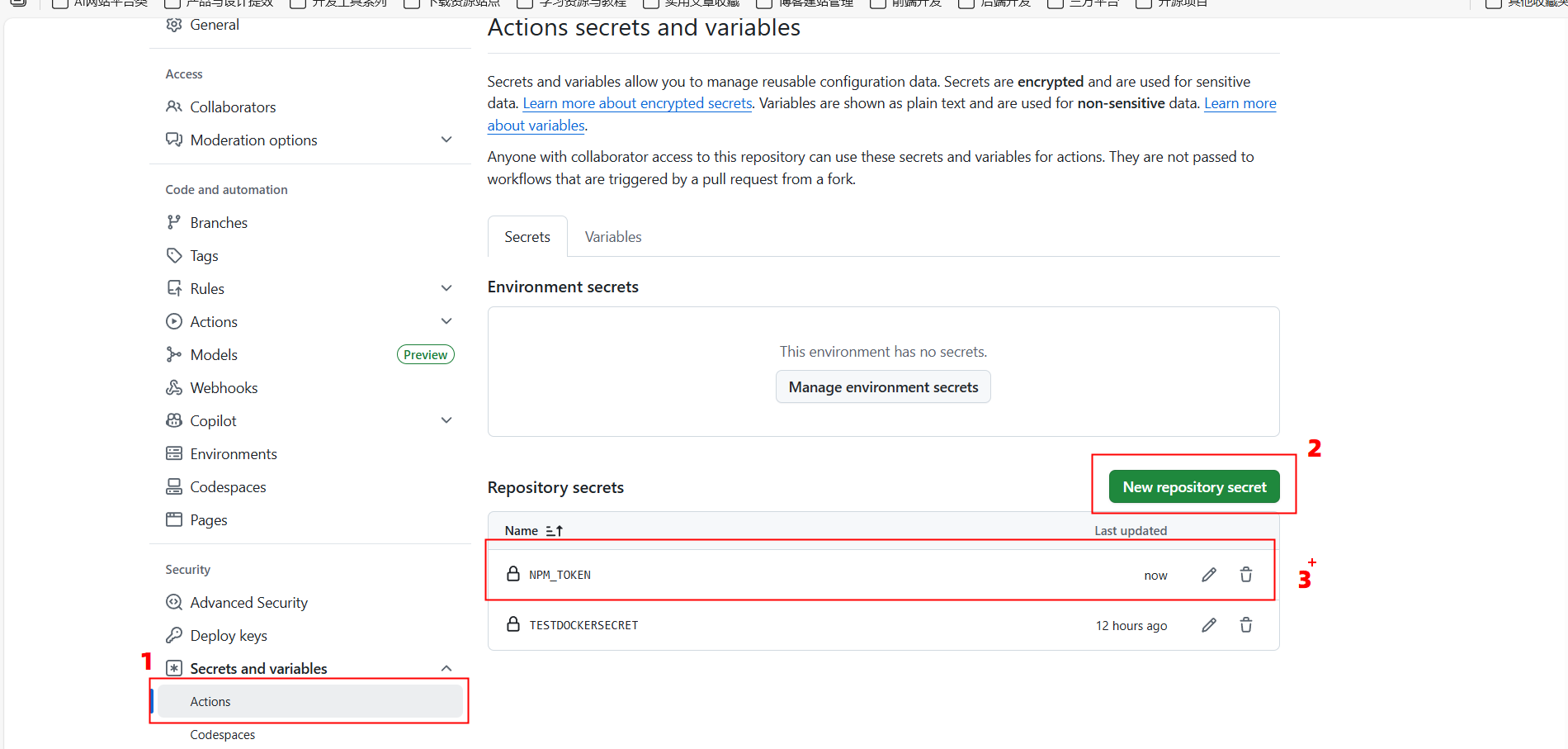The height and width of the screenshot is (749, 1568).
Task: Open Codespaces under Code and automation
Action: point(228,487)
